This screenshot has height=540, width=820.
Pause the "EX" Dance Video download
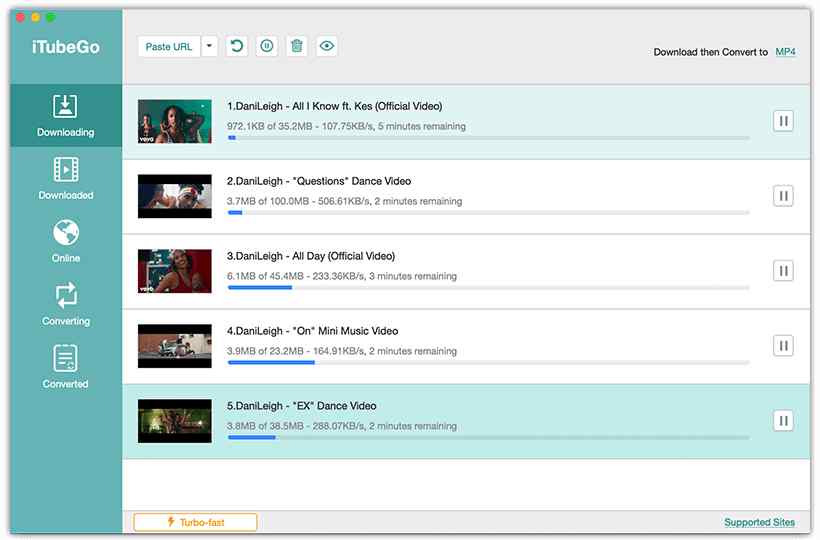(783, 420)
